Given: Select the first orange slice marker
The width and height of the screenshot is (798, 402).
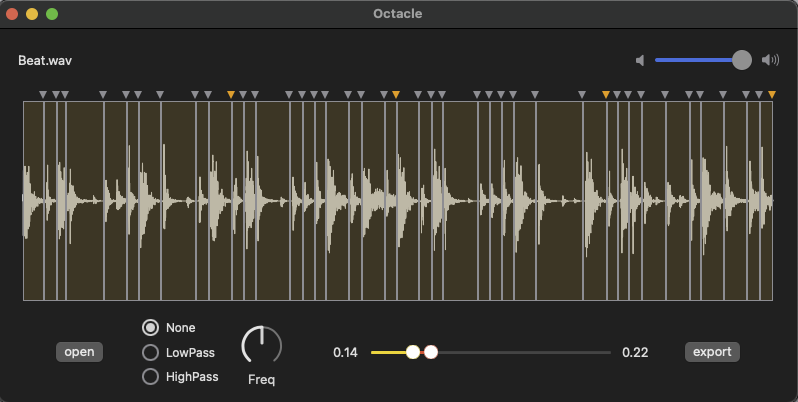Looking at the screenshot, I should point(231,95).
